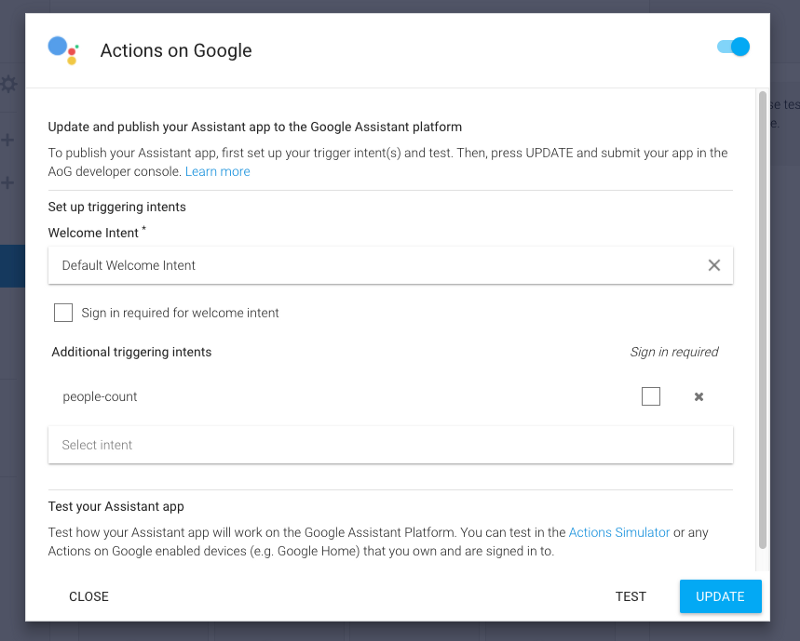Open the Select intent dropdown field

pos(390,445)
